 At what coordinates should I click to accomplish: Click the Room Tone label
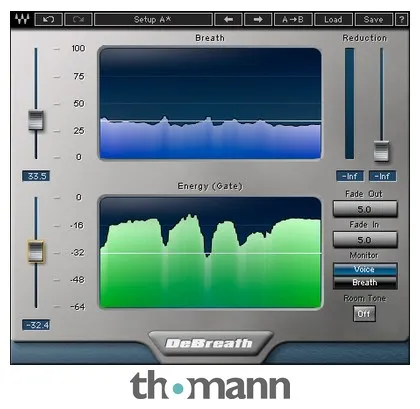point(364,298)
